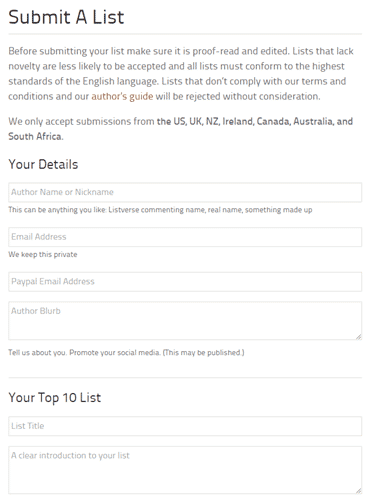Click the Author Blurb resize grip

coord(358,337)
